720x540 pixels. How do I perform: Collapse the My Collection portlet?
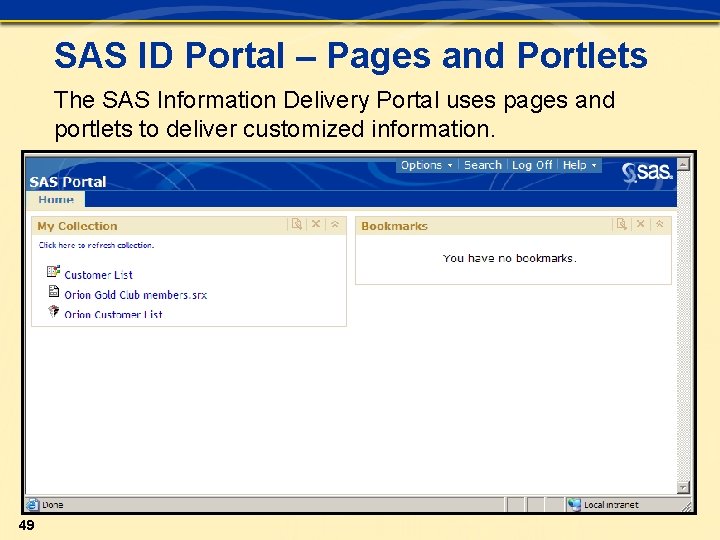(335, 224)
